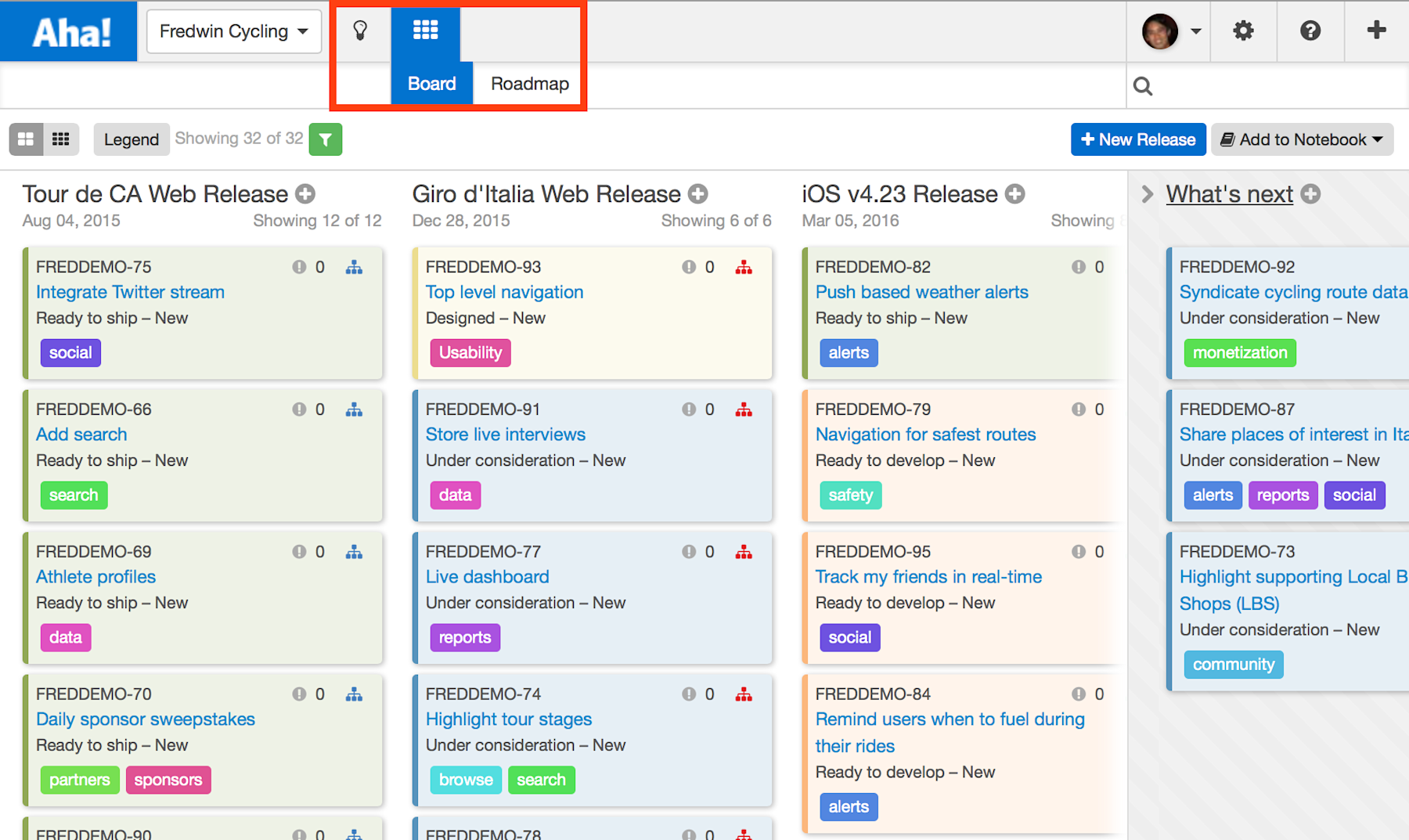
Task: Click the search magnifier icon
Action: (x=1143, y=86)
